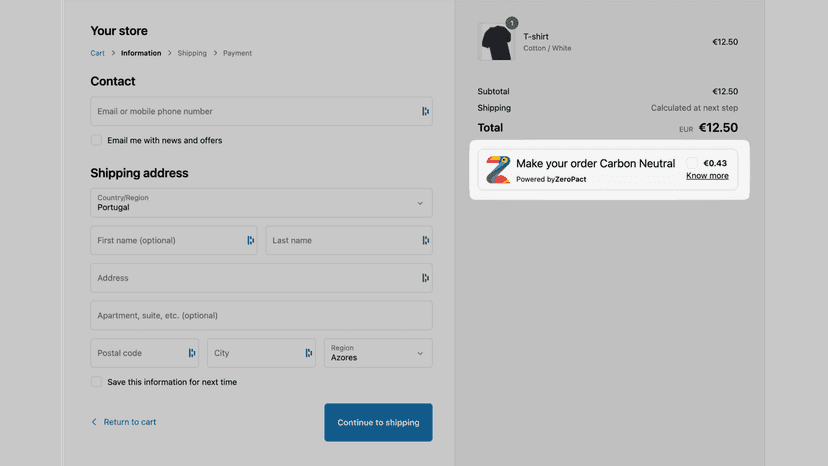Click autofill icon in Last name field
Viewport: 828px width, 466px height.
[425, 240]
